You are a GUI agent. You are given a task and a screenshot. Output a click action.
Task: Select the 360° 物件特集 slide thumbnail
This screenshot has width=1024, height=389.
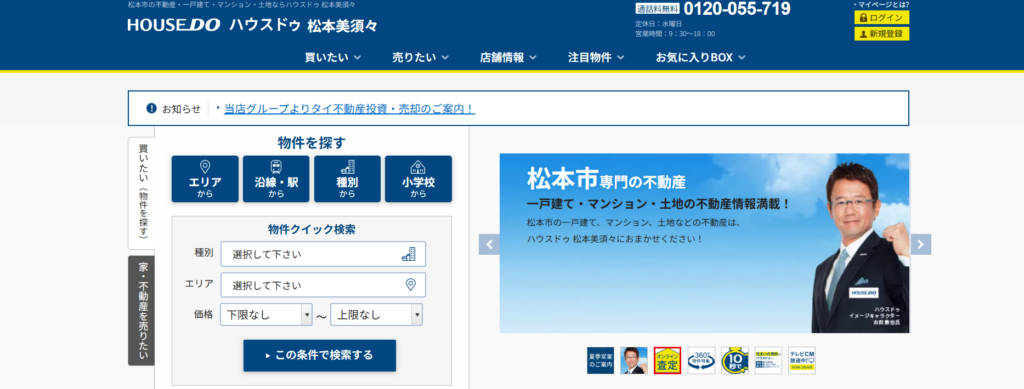tap(701, 360)
